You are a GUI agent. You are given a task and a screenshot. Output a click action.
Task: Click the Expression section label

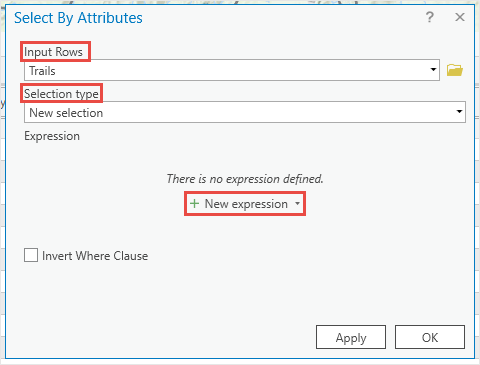coord(52,136)
